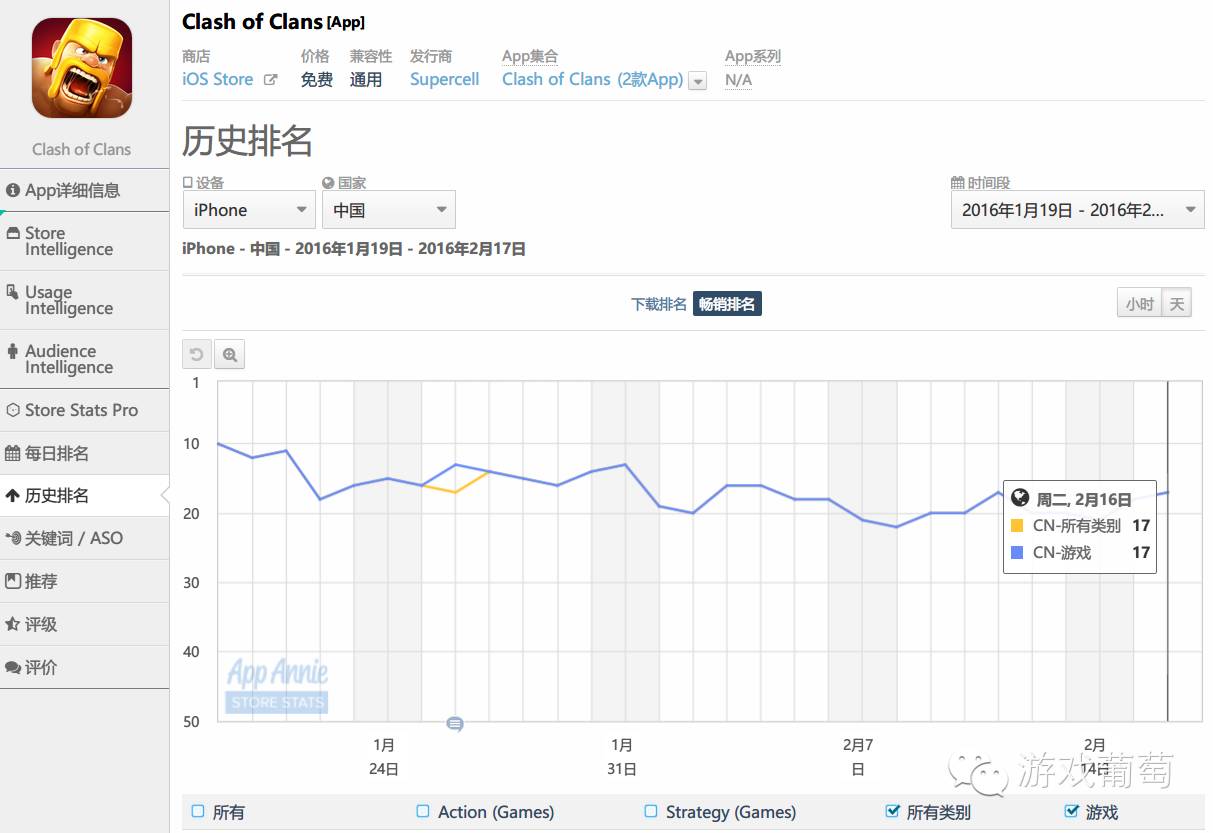Click the Store Intelligence sidebar icon

click(x=14, y=233)
